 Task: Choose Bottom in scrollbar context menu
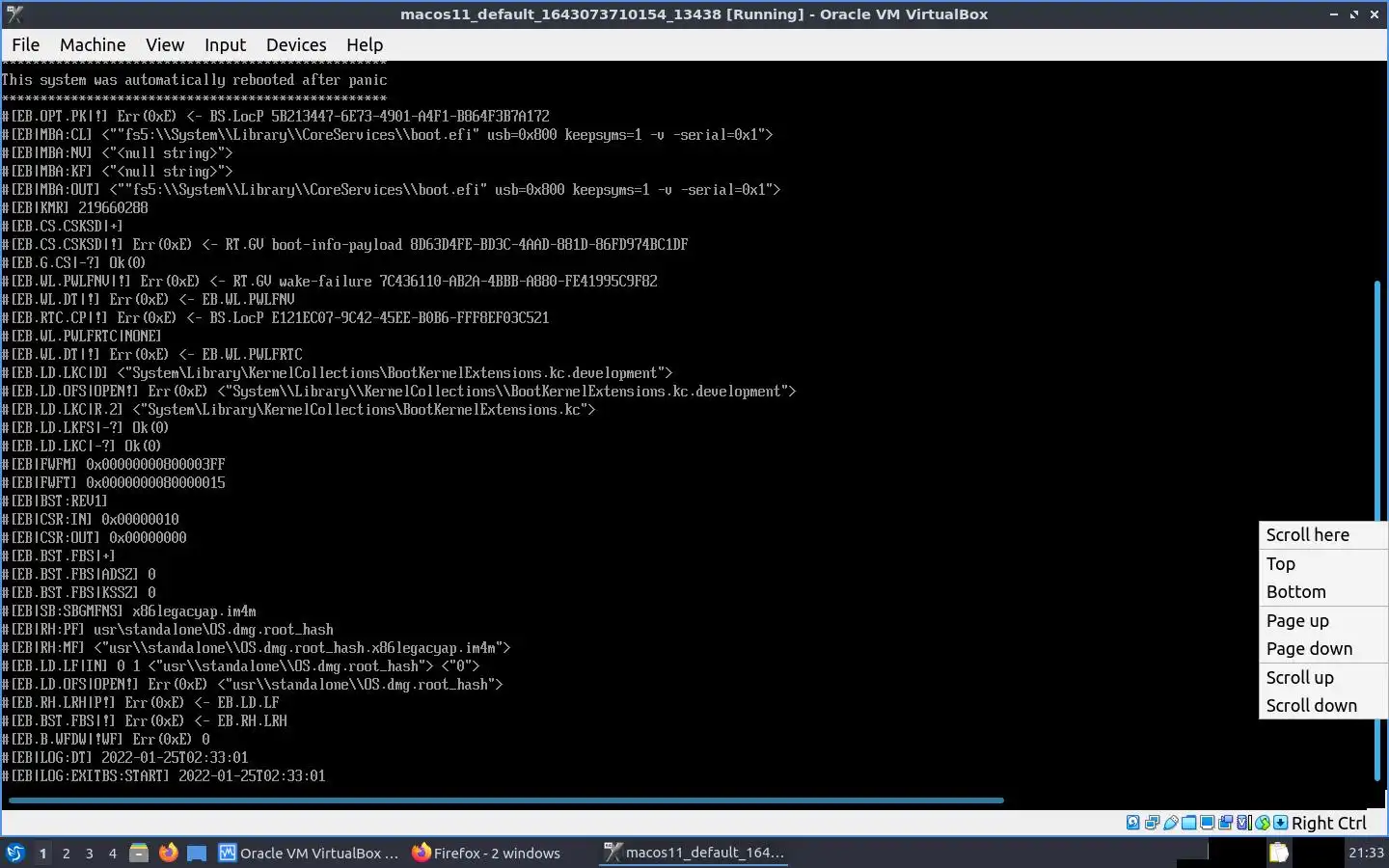click(1322, 592)
